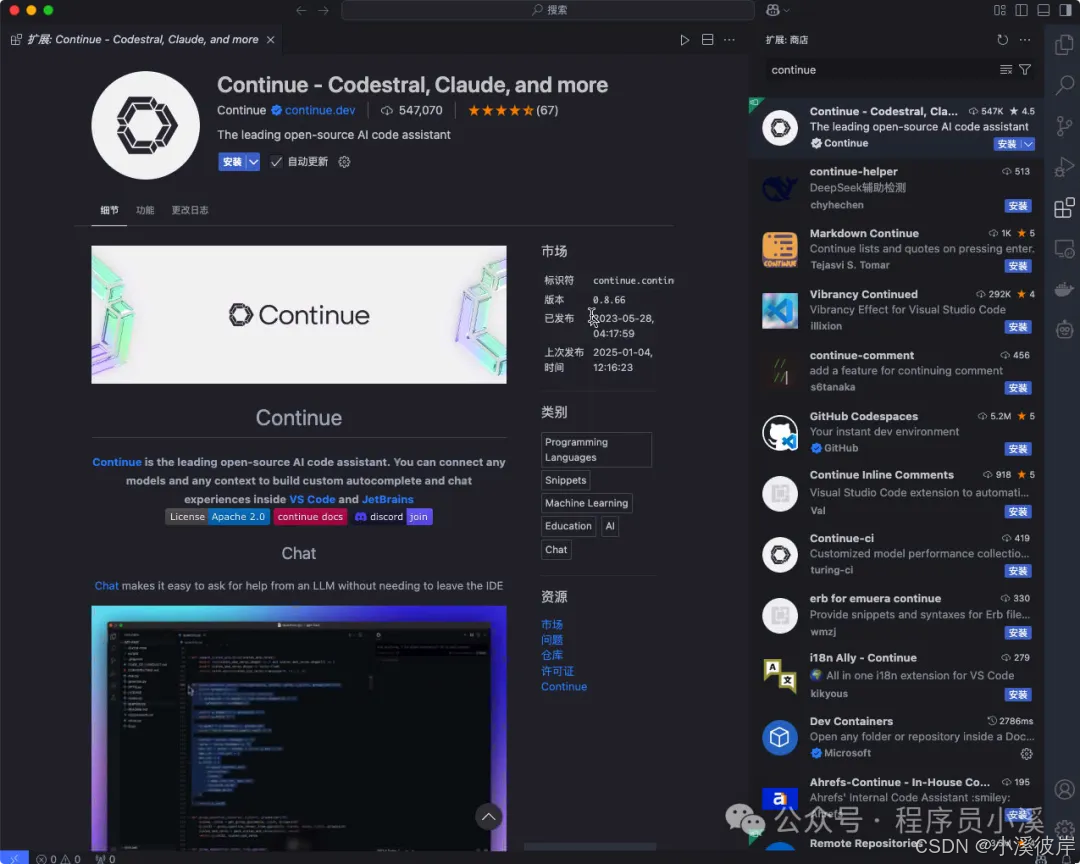The width and height of the screenshot is (1080, 864).
Task: Open Dev Containers manage gear icon
Action: tap(1026, 754)
